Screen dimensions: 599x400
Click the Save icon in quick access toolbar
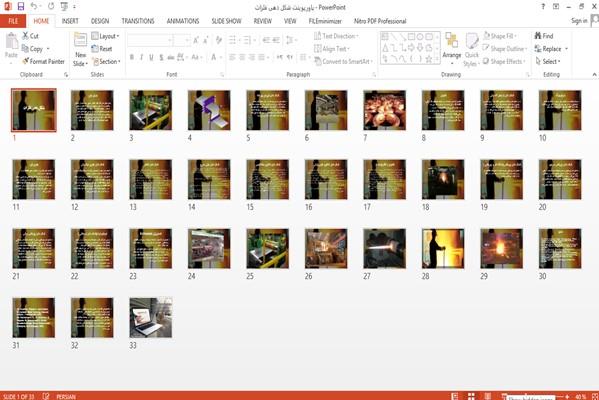click(x=21, y=6)
